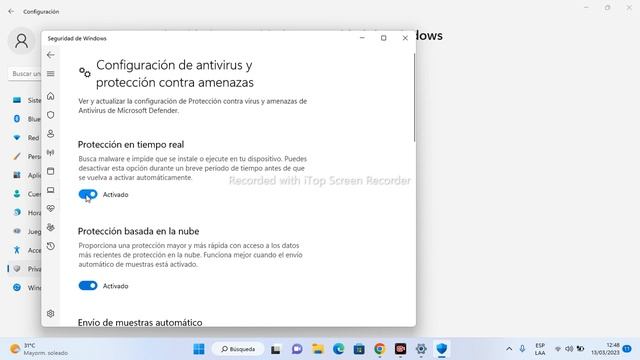Open the volume tray icon
Image resolution: width=640 pixels, height=360 pixels.
(569, 349)
